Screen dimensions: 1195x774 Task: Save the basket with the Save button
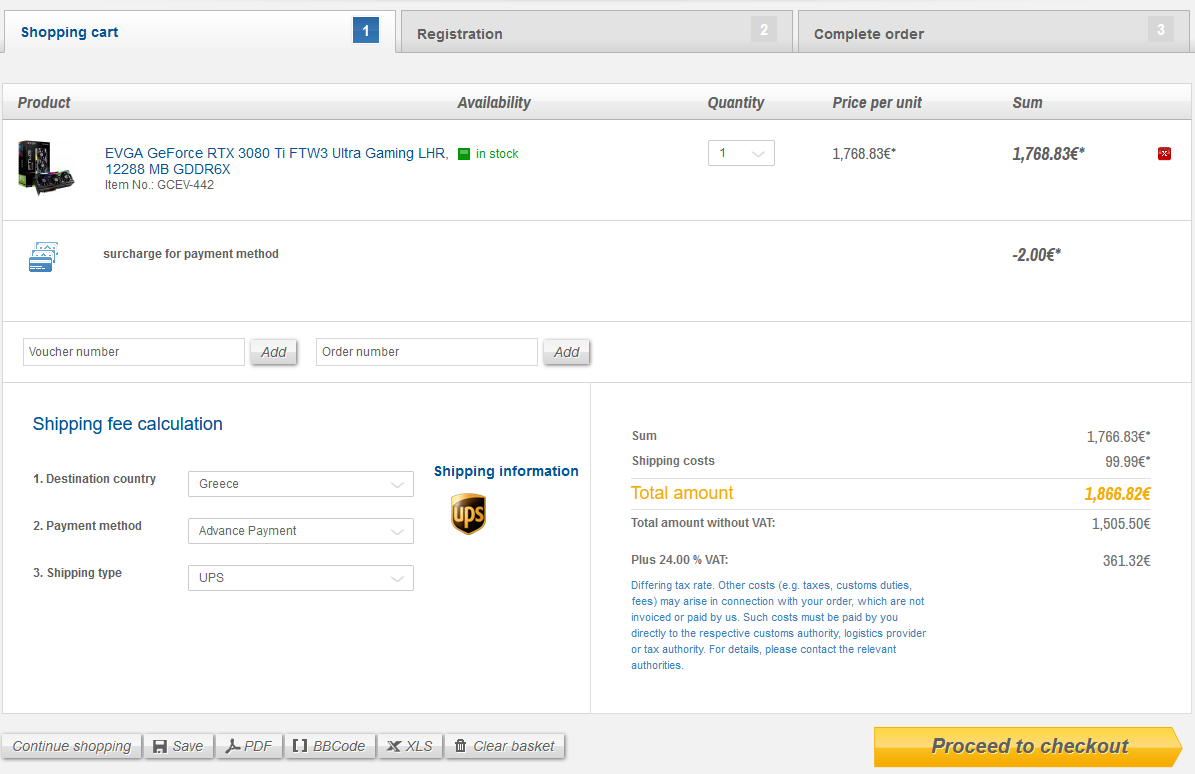pyautogui.click(x=178, y=746)
